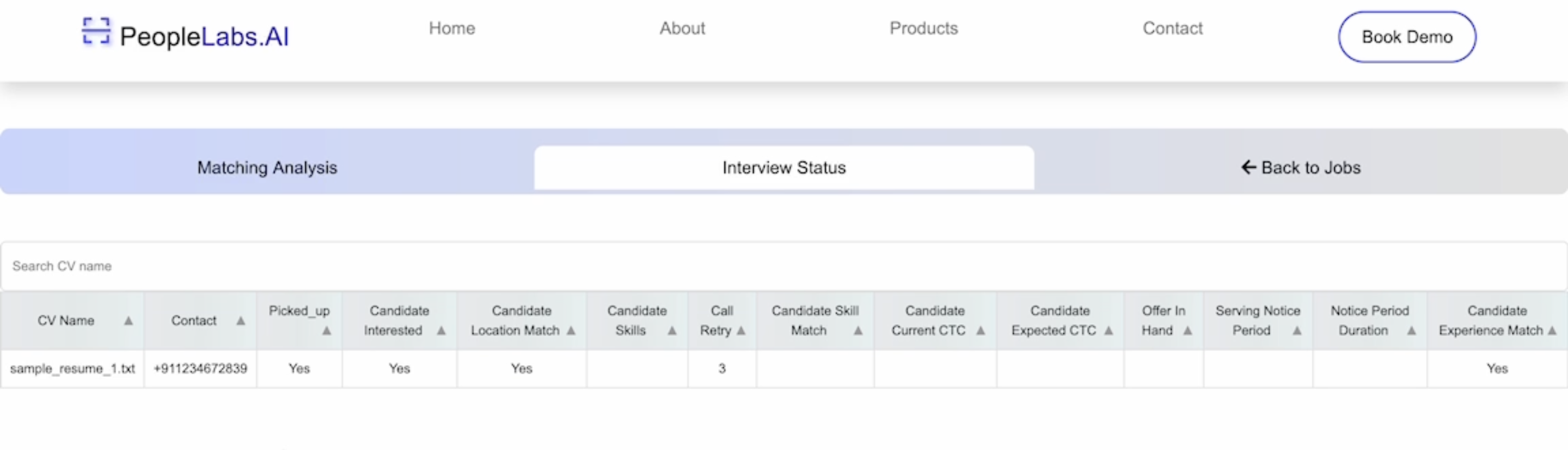1568x450 pixels.
Task: Select the Interview Status tab
Action: pos(784,167)
